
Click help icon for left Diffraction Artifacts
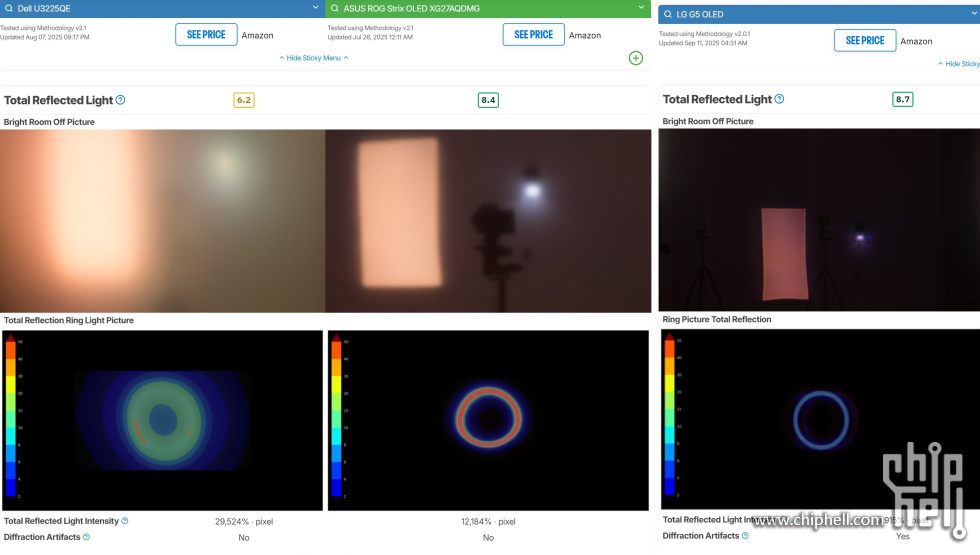(x=86, y=537)
